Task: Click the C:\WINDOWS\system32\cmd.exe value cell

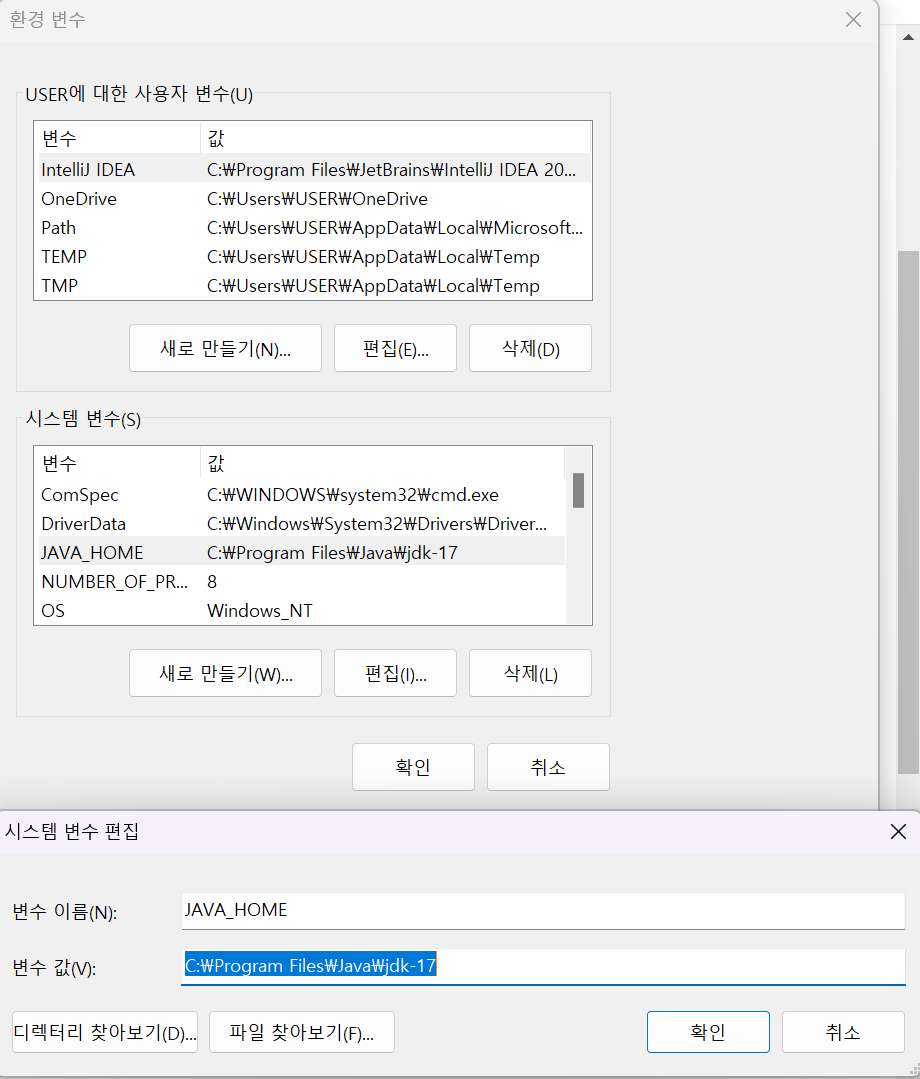Action: 353,494
